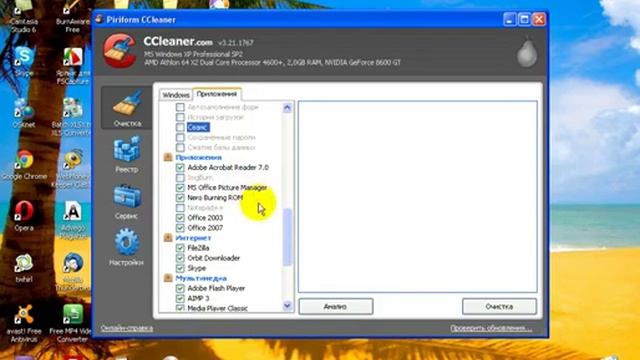Screen dimensions: 640x360
Task: Uncheck Adobe Flash Player
Action: [180, 288]
